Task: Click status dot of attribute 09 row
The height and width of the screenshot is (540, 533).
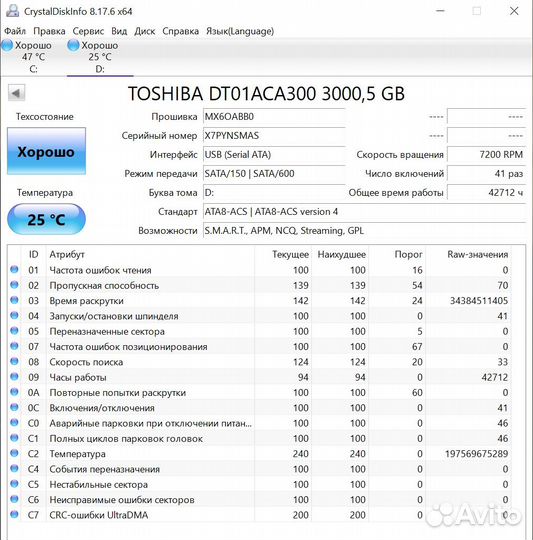Action: [x=14, y=376]
